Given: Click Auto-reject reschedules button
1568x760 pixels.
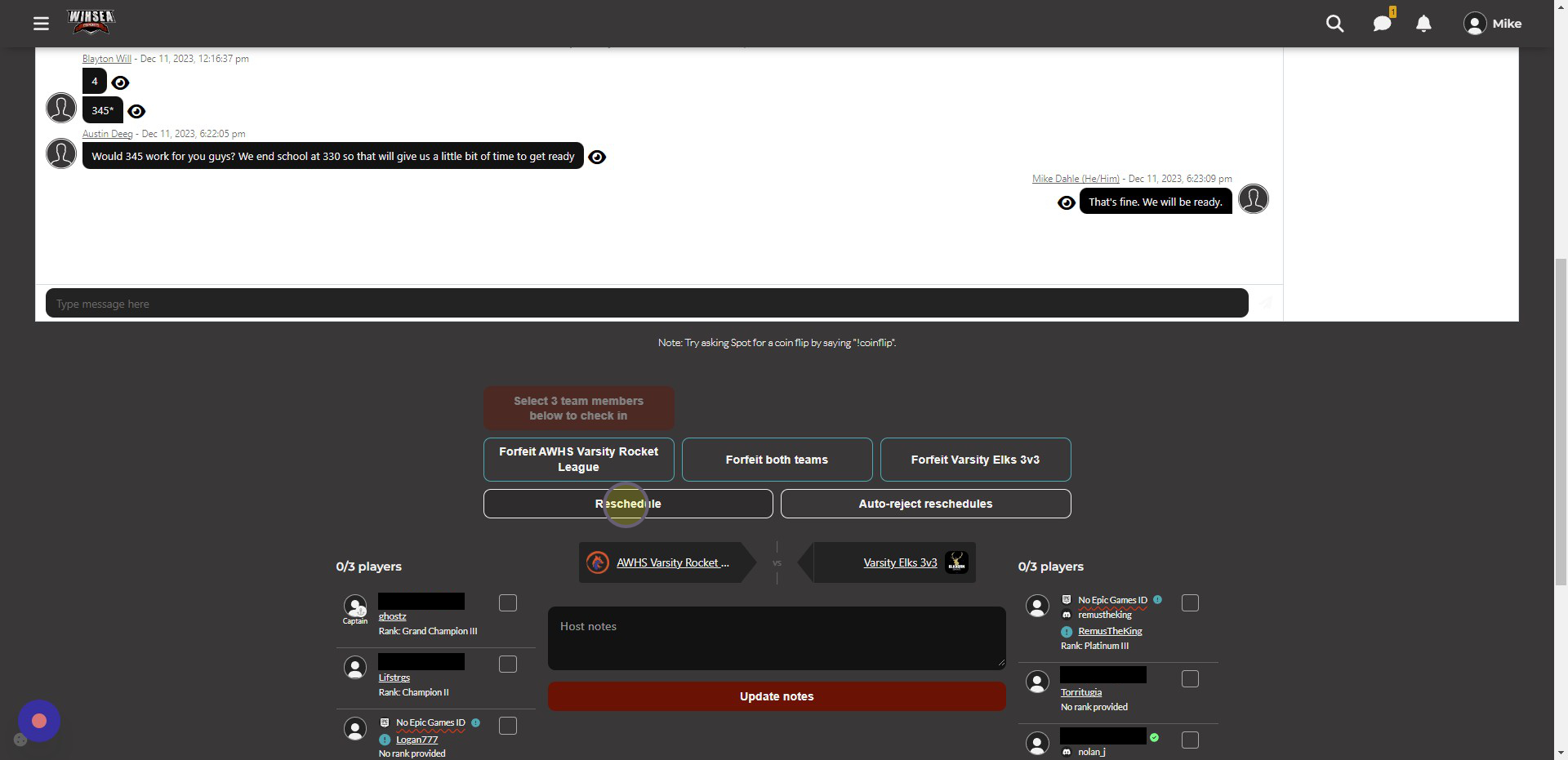Looking at the screenshot, I should pyautogui.click(x=925, y=504).
